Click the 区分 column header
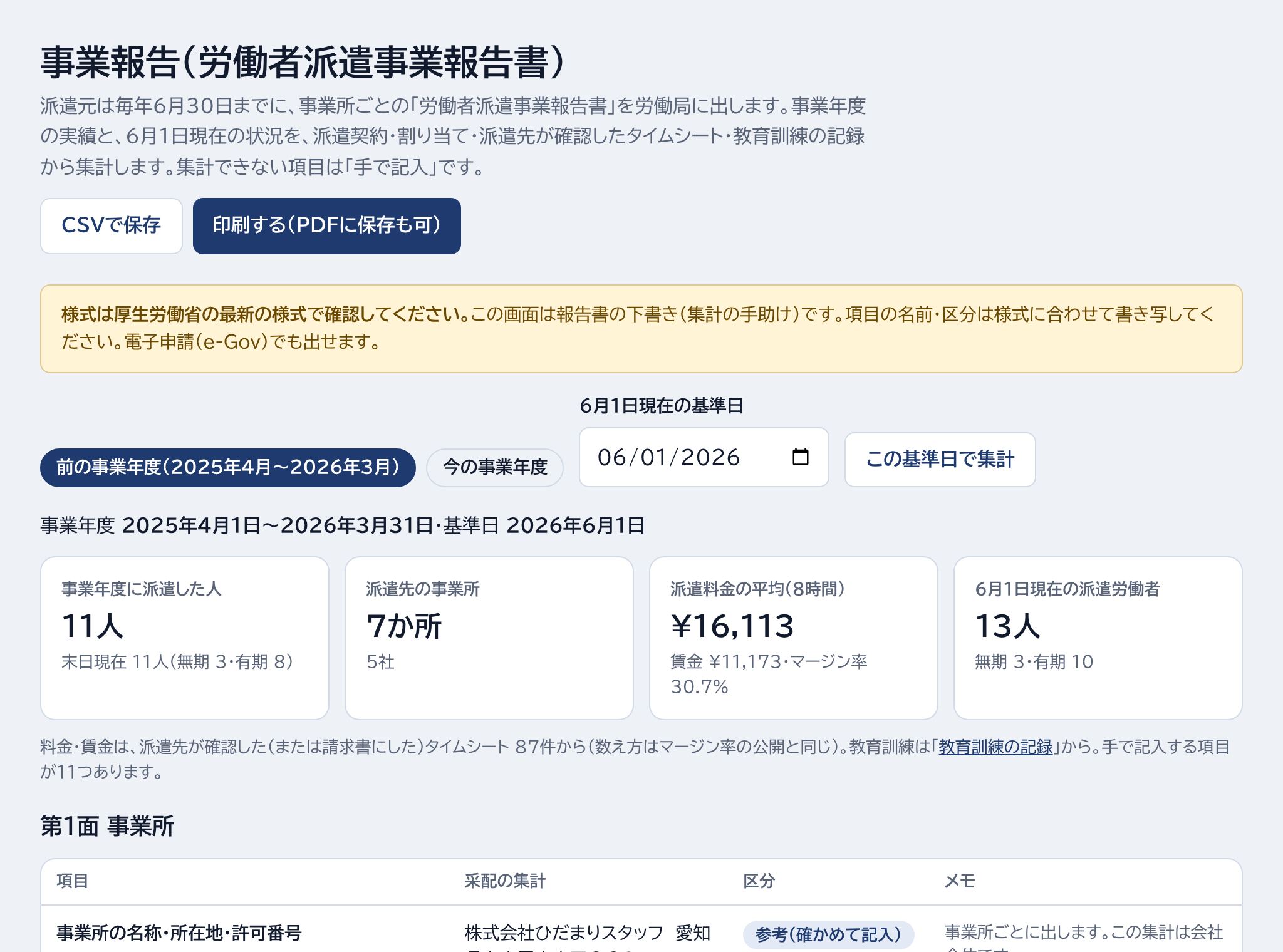 [759, 881]
